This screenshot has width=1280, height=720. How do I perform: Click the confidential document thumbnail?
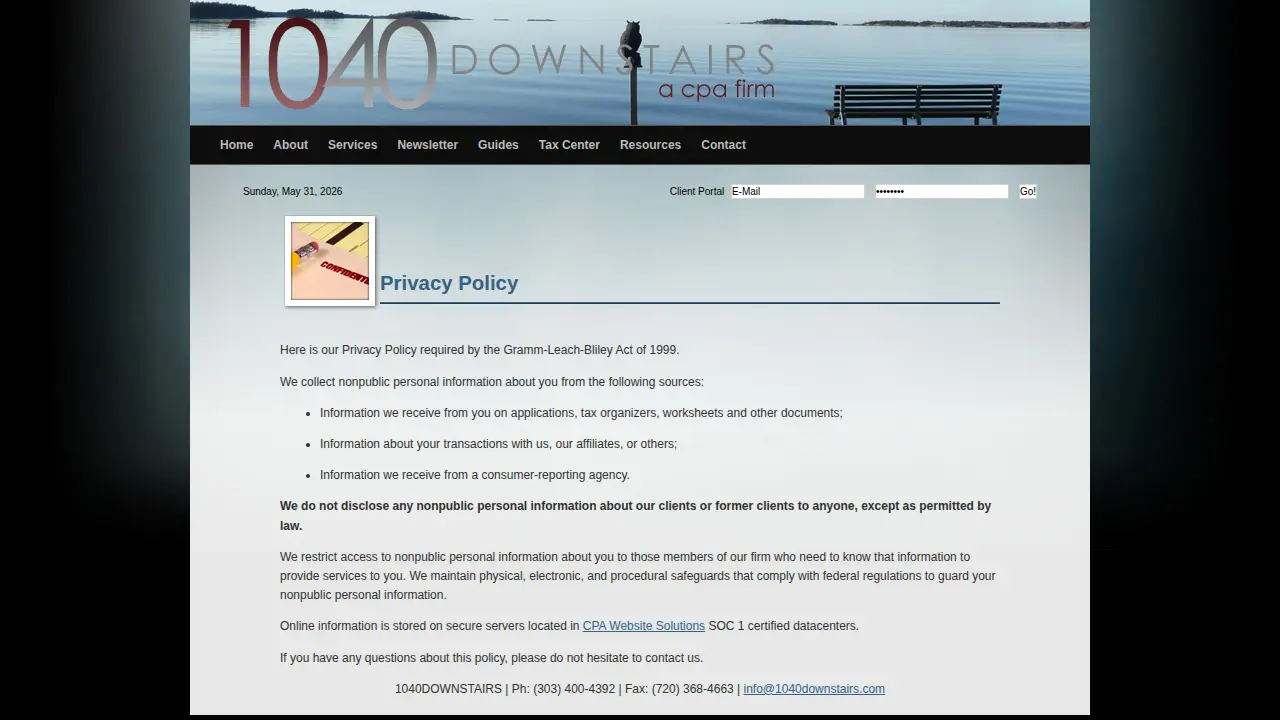(330, 261)
